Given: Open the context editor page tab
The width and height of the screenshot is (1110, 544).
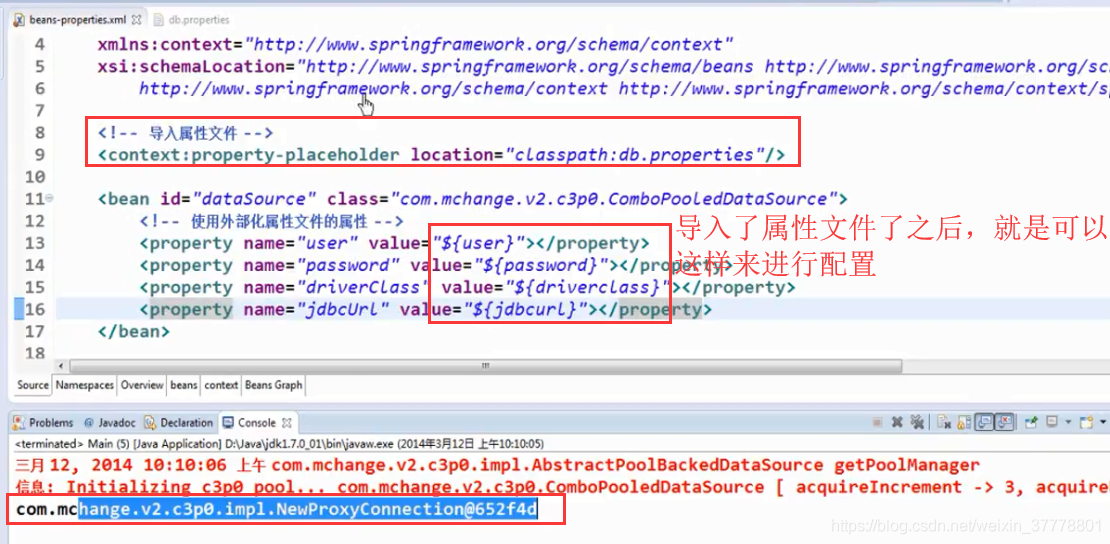Looking at the screenshot, I should coord(221,385).
